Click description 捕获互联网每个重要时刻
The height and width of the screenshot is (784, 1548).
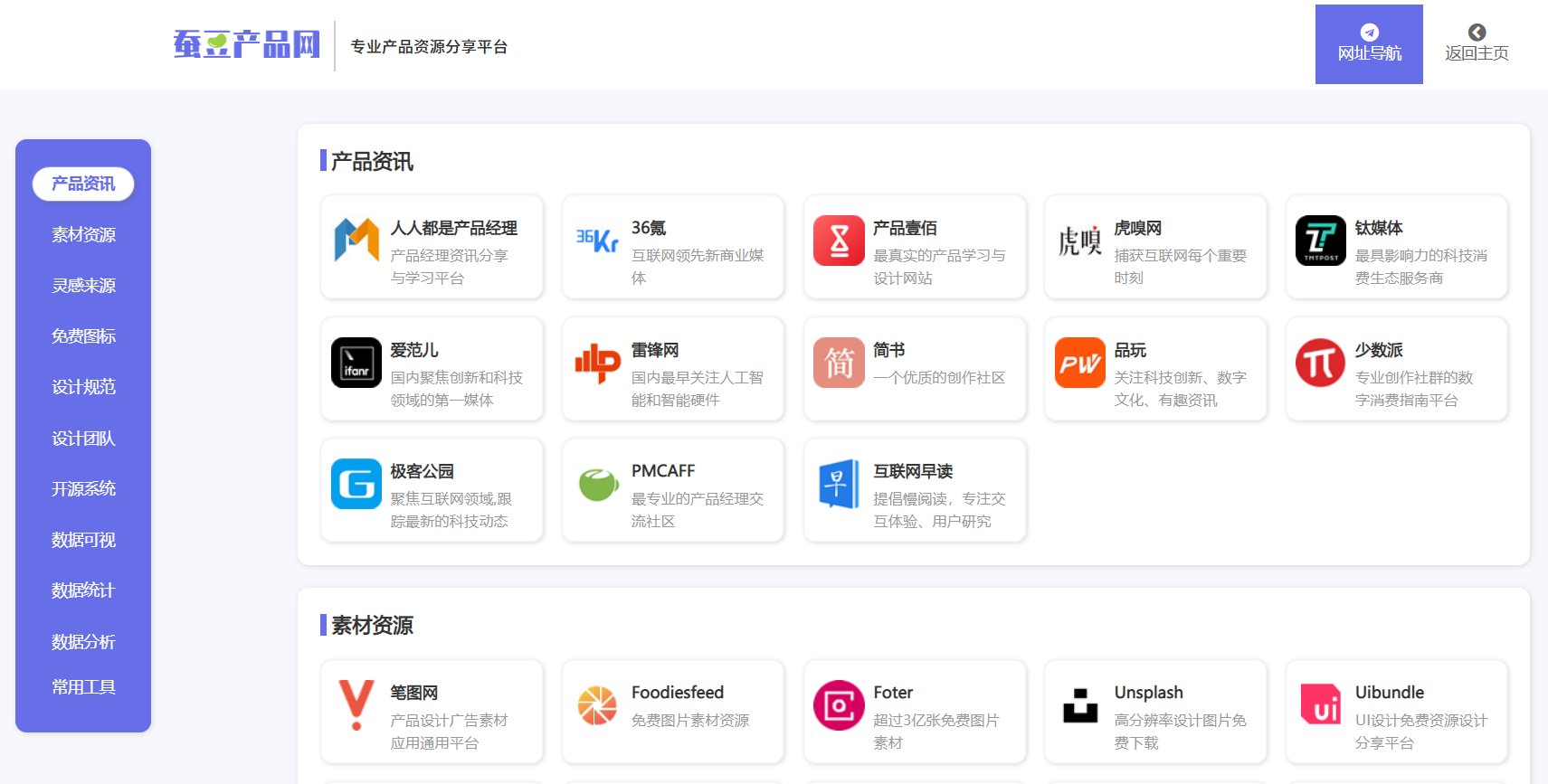[1181, 267]
